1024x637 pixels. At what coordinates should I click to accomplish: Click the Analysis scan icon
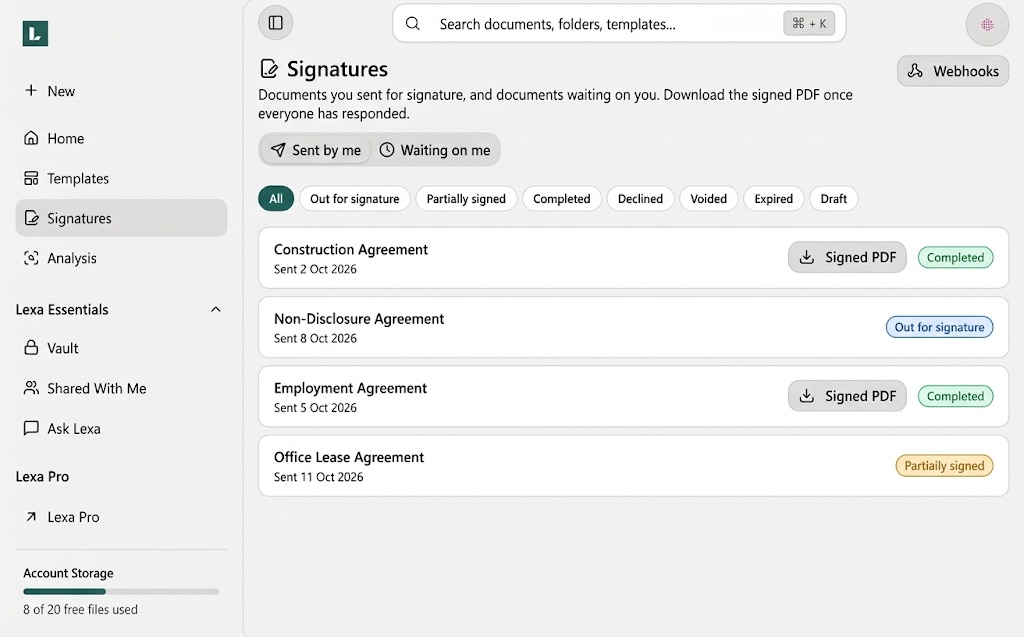click(x=31, y=257)
